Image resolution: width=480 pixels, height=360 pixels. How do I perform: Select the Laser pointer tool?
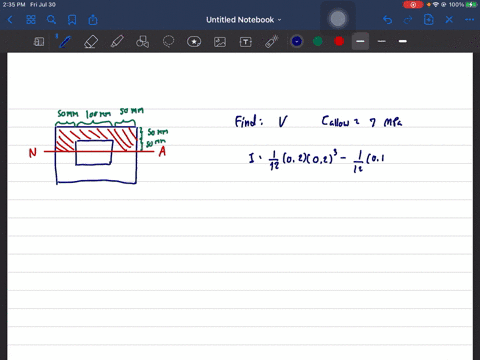tap(272, 42)
